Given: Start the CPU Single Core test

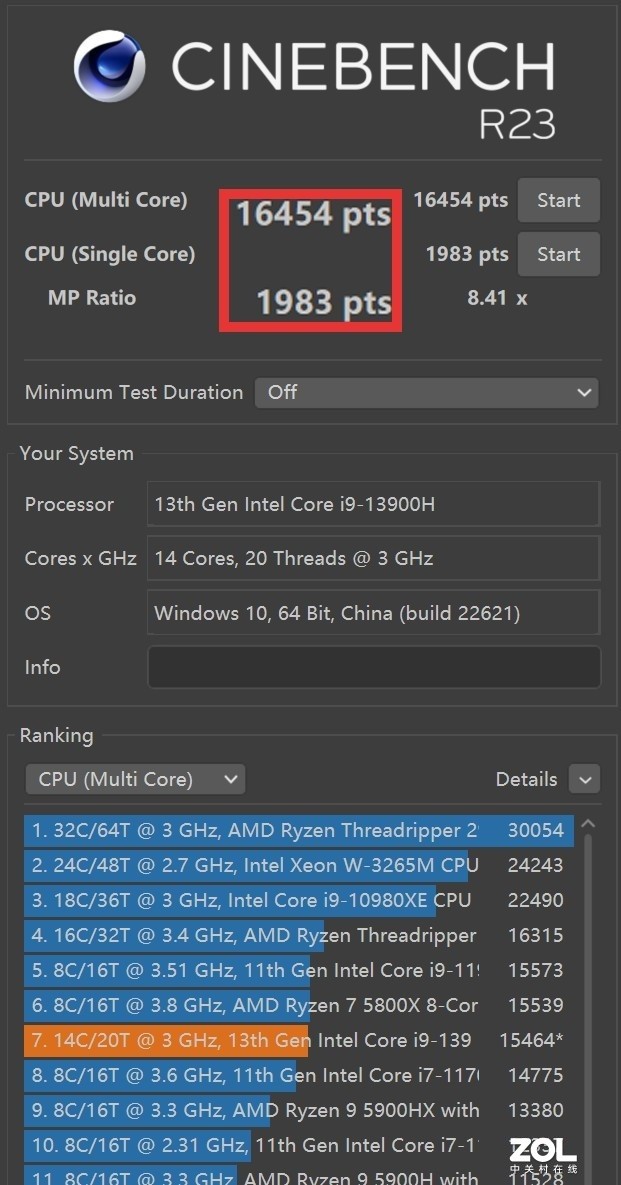Looking at the screenshot, I should pyautogui.click(x=558, y=254).
